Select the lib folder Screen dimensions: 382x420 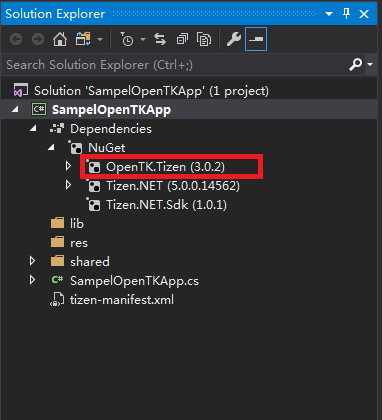[77, 224]
